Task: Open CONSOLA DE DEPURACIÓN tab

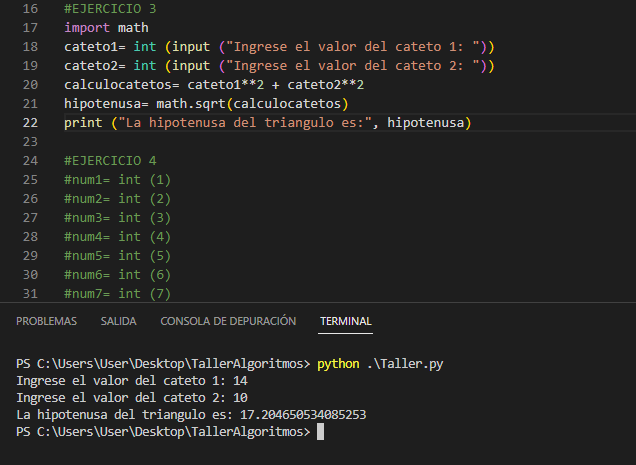Action: coord(228,321)
